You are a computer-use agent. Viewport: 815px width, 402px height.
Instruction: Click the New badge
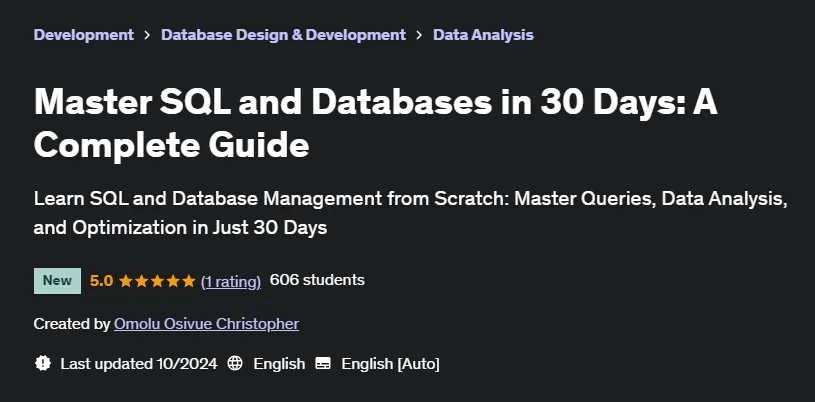click(x=57, y=281)
